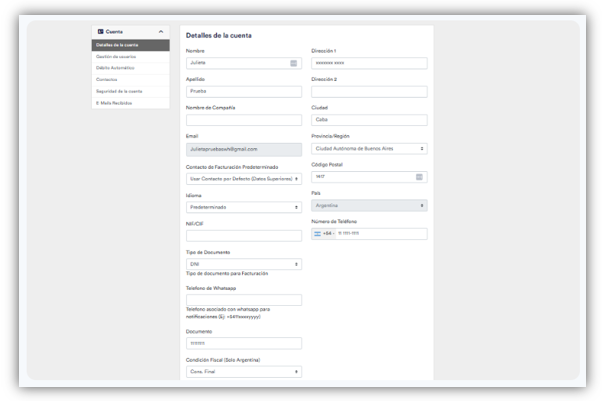602x401 pixels.
Task: Open Débito Automático in sidebar
Action: point(131,68)
